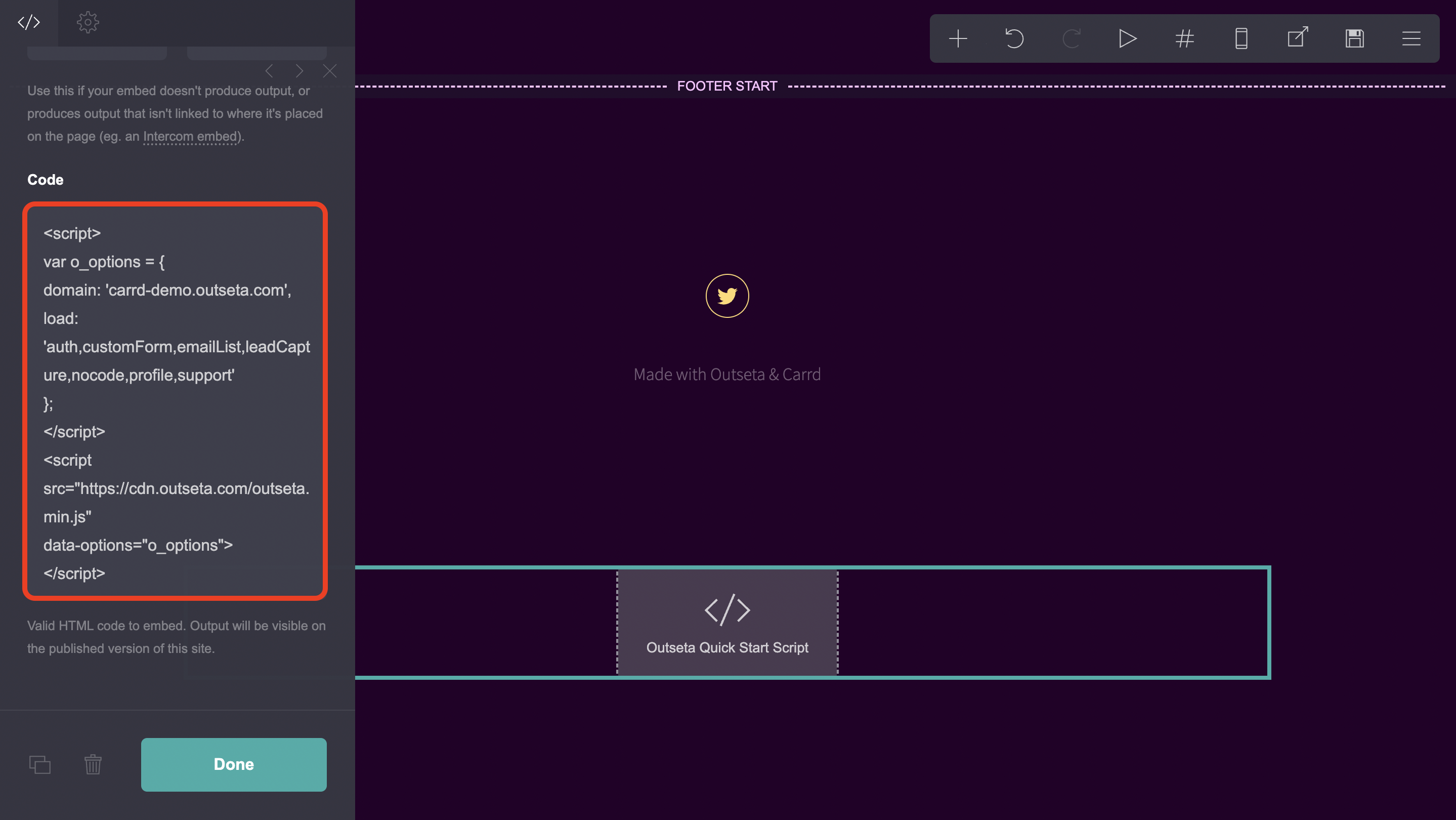Duplicate the embed element

(40, 765)
